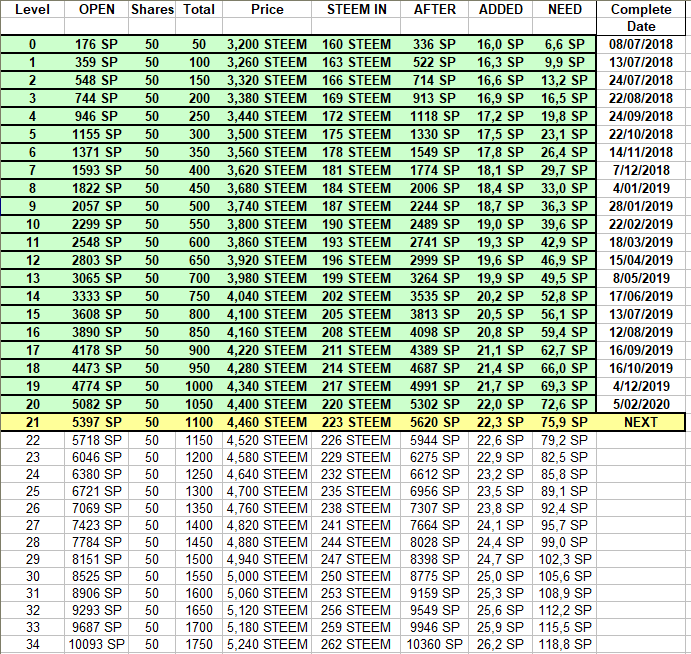The width and height of the screenshot is (691, 654).
Task: Select the NEED cell 75,9 SP
Action: pyautogui.click(x=565, y=423)
